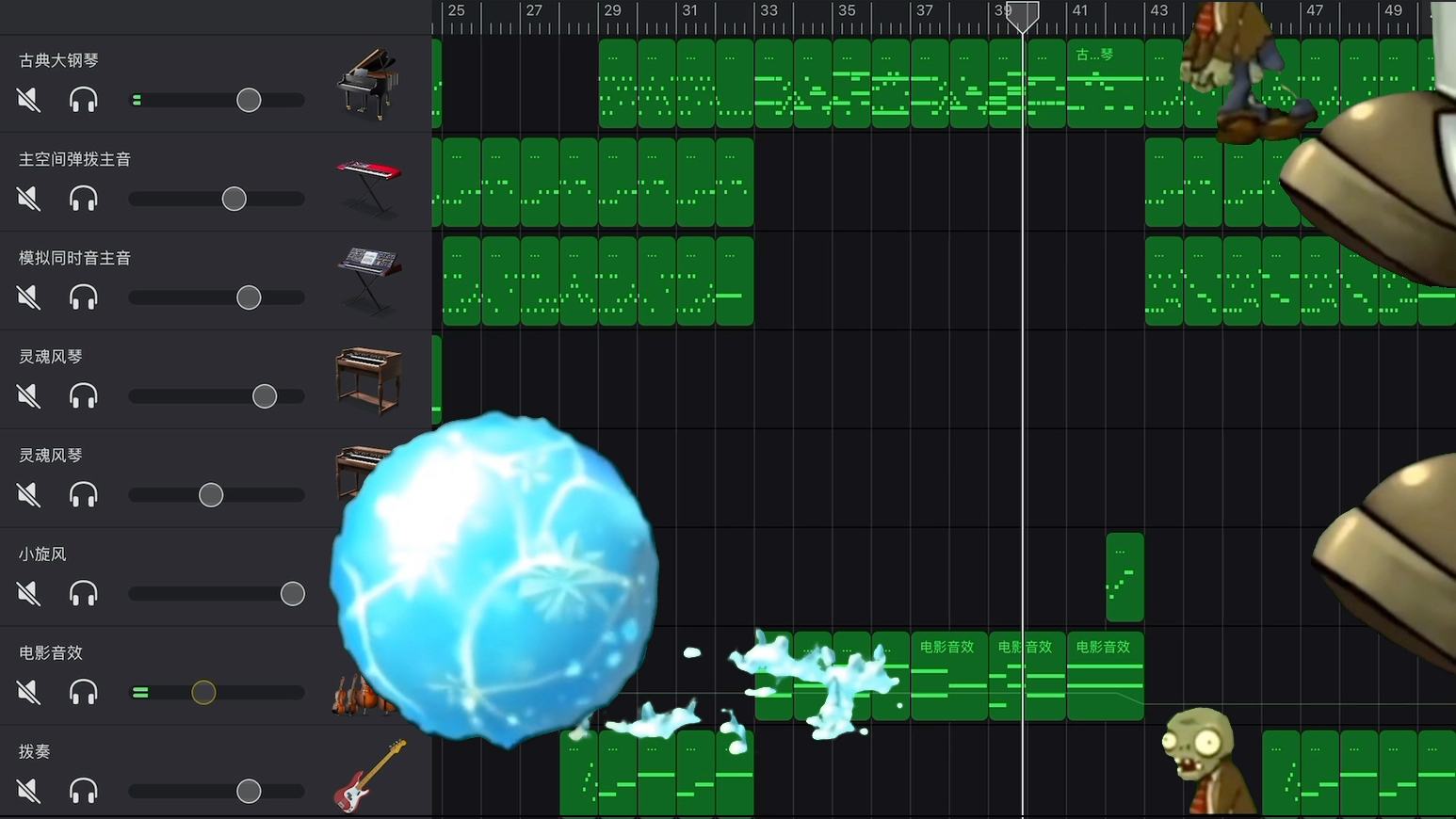Select the 电影音效 track name

[51, 653]
